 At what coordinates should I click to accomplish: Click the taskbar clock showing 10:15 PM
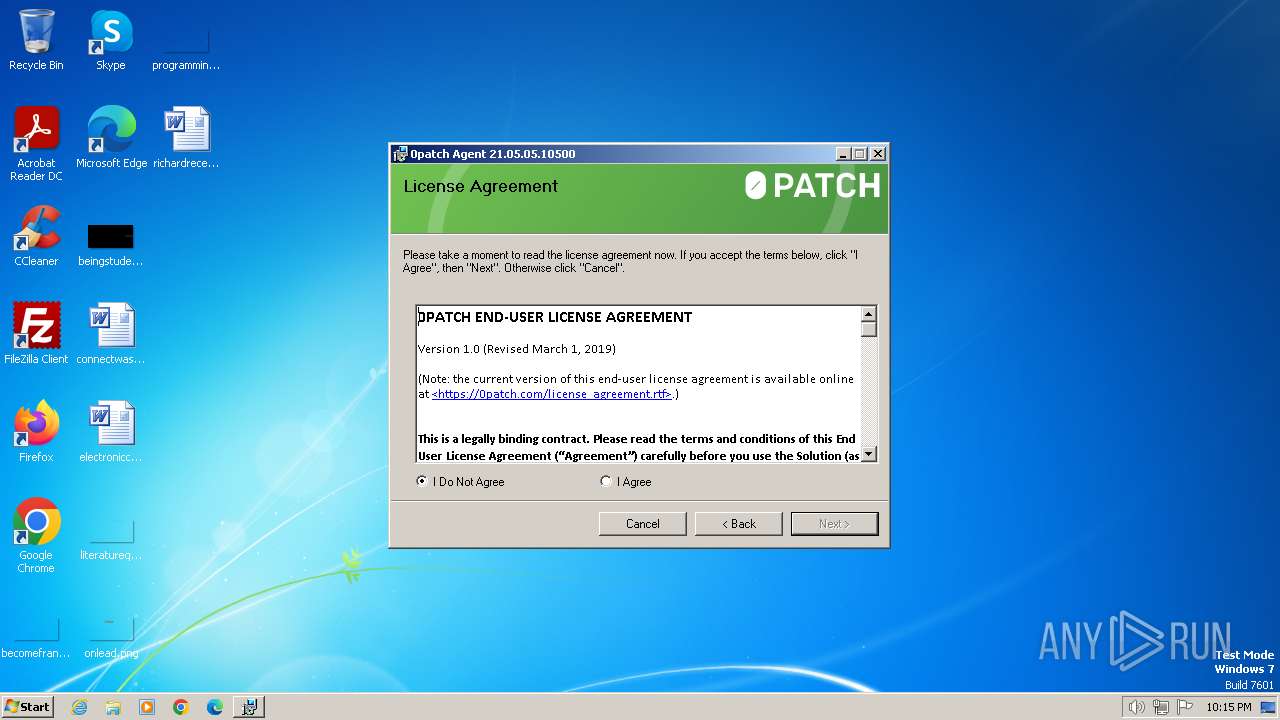[x=1229, y=707]
